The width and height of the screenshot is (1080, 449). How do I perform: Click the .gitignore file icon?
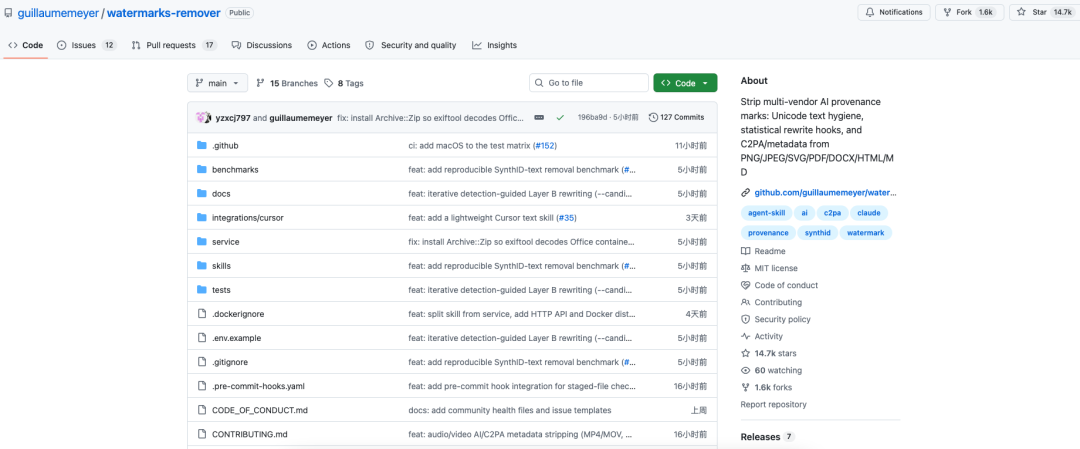(202, 362)
